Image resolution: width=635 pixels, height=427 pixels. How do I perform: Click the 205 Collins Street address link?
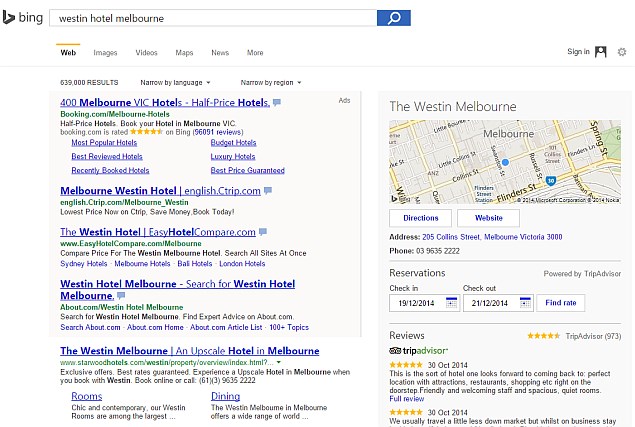(x=492, y=237)
